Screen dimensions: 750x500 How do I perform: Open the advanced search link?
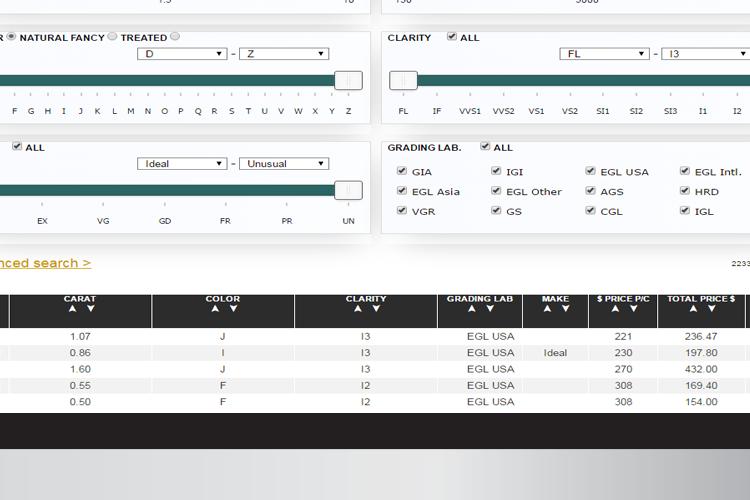coord(45,263)
